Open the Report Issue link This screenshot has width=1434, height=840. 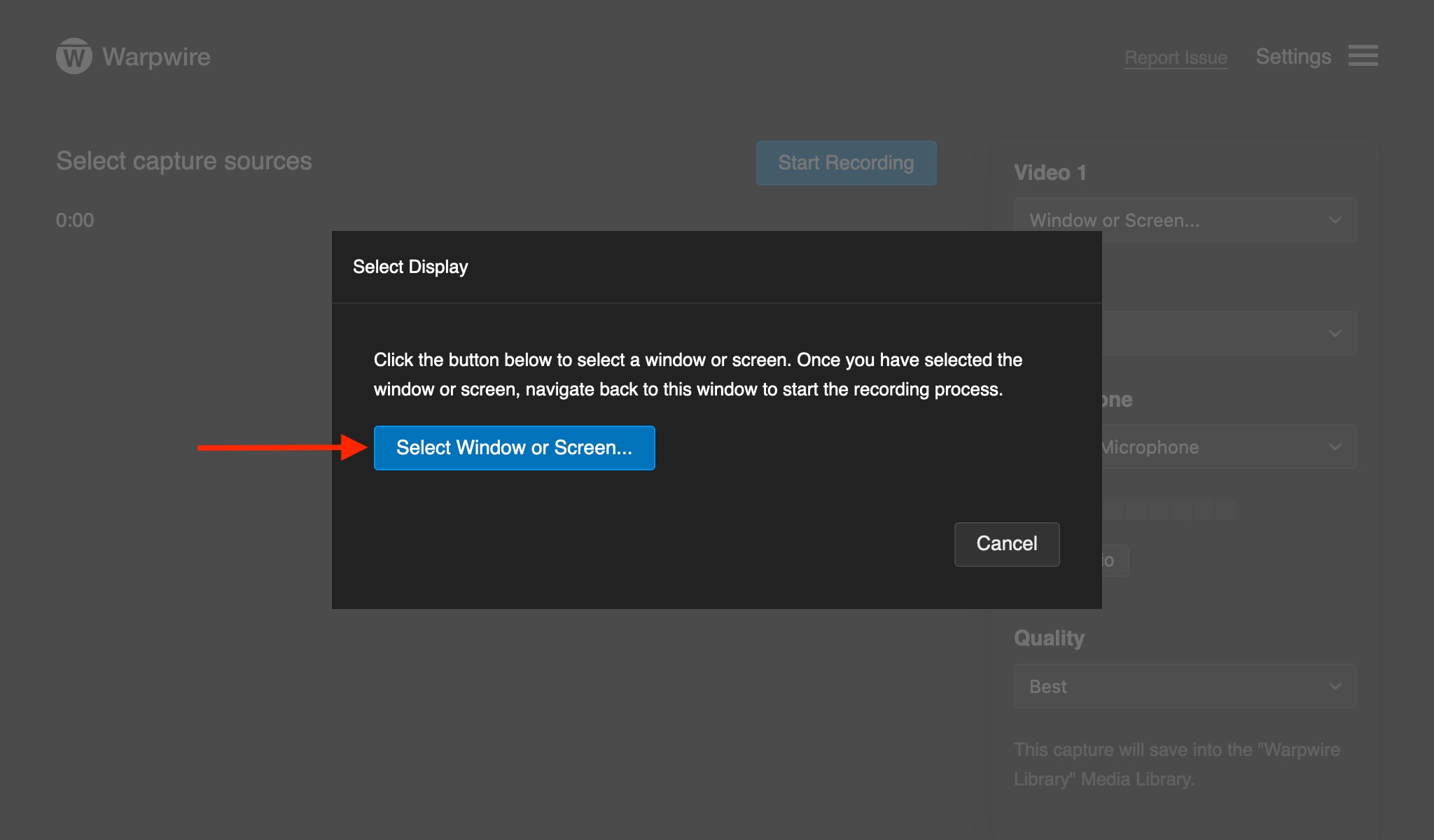[x=1176, y=57]
